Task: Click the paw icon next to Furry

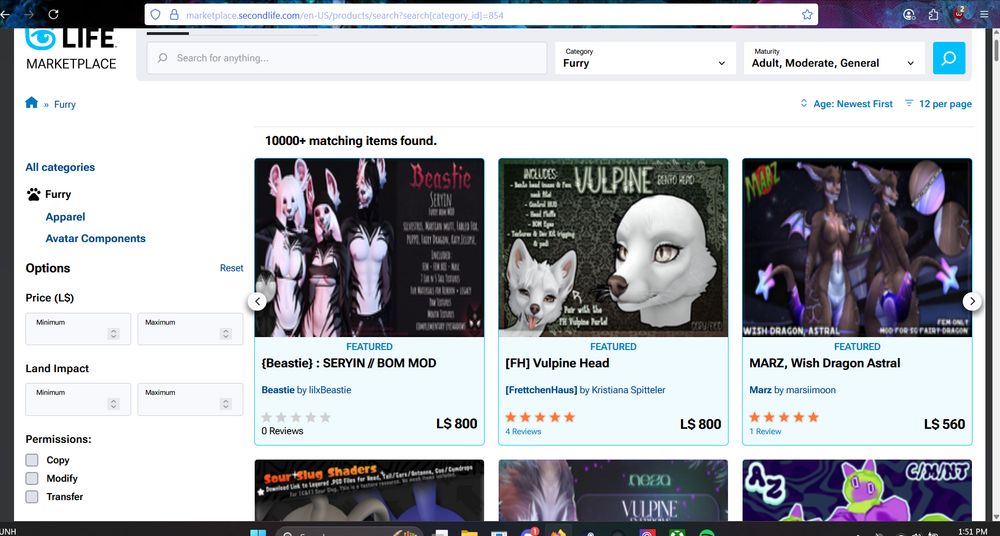Action: click(34, 194)
